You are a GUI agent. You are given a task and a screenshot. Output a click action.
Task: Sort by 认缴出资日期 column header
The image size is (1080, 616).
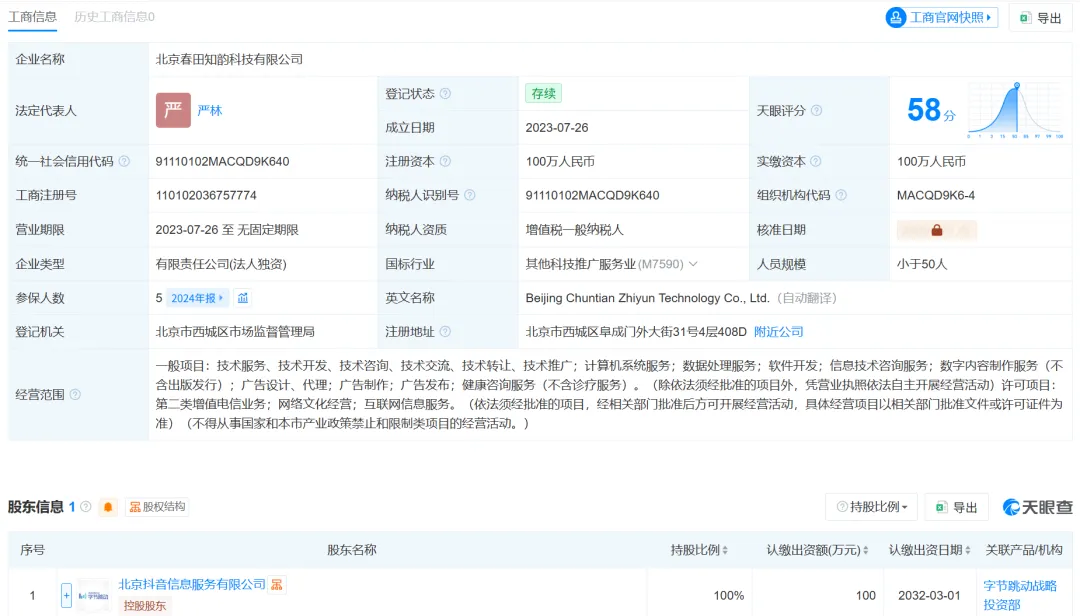point(929,550)
